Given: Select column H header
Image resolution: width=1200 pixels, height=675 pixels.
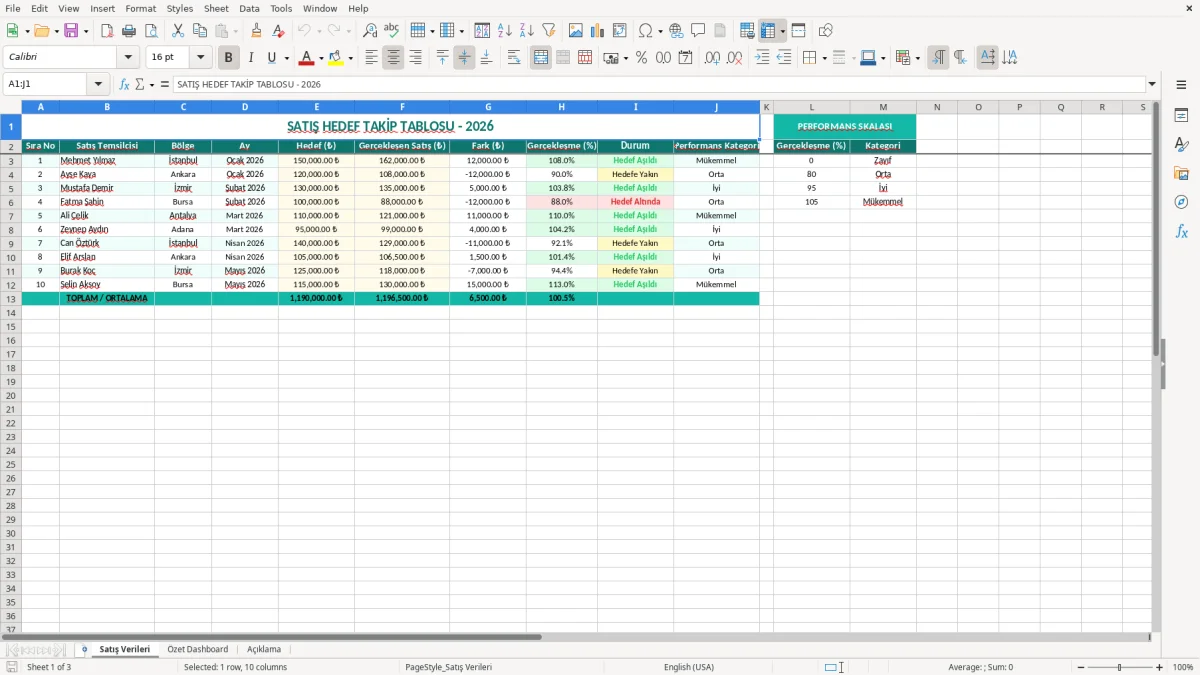Looking at the screenshot, I should tap(561, 107).
